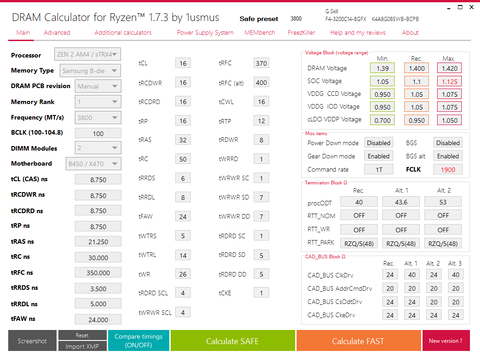The image size is (480, 361).
Task: Click the Reset button
Action: [82, 335]
